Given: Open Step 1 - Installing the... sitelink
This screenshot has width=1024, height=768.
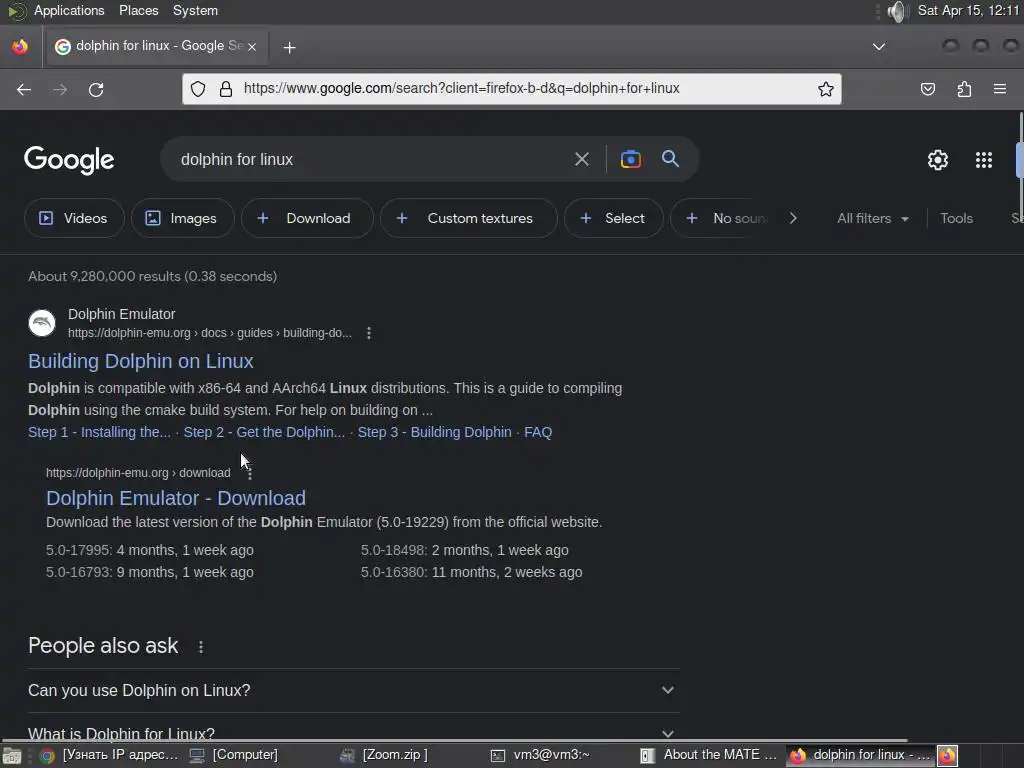Looking at the screenshot, I should coord(99,432).
